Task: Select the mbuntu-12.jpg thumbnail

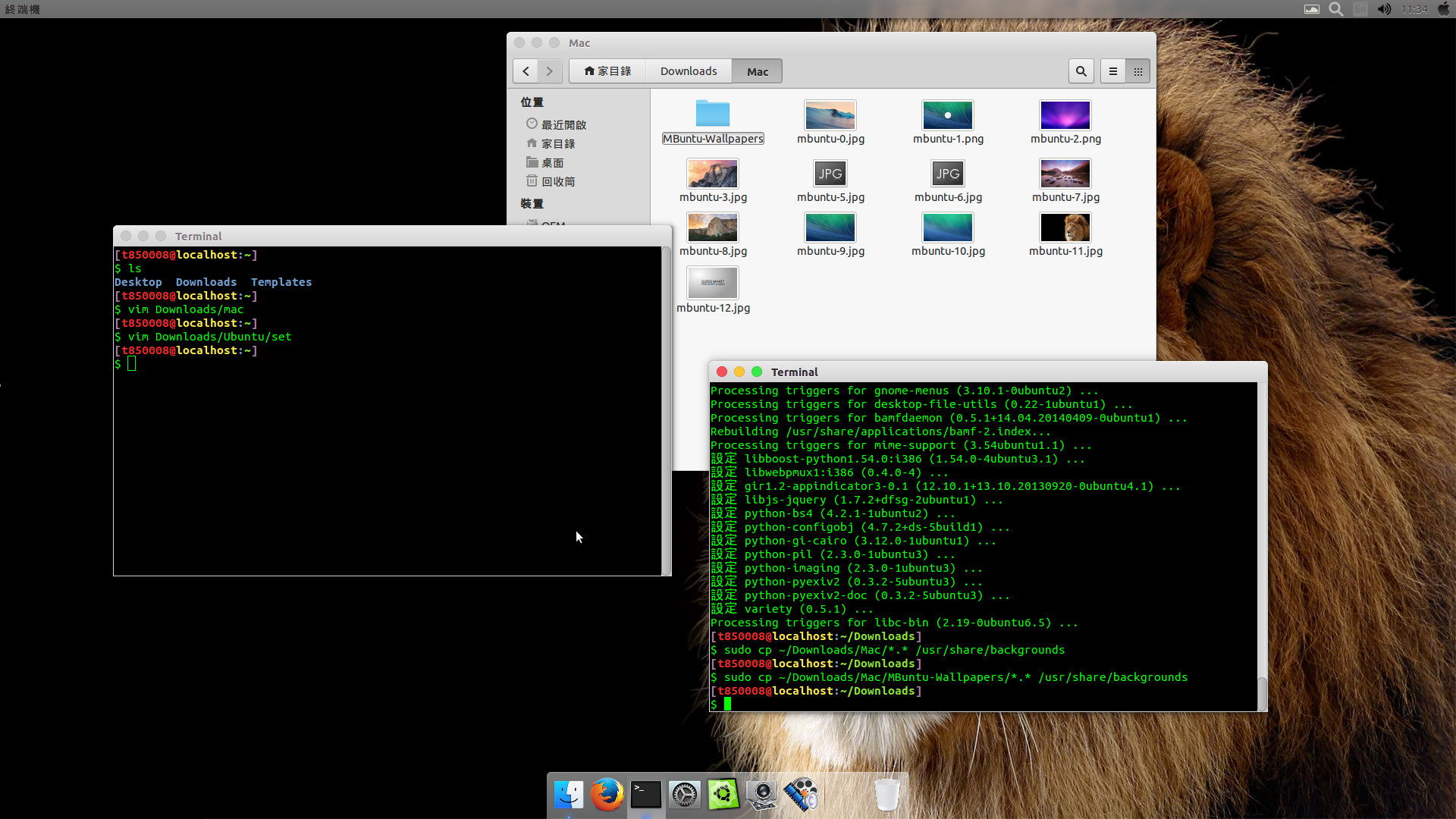Action: (x=713, y=283)
